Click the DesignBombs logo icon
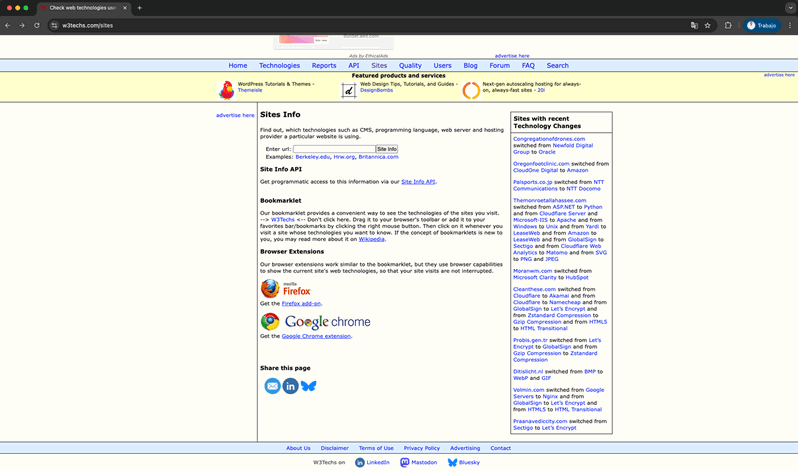Screen dimensions: 798x471 (349, 91)
